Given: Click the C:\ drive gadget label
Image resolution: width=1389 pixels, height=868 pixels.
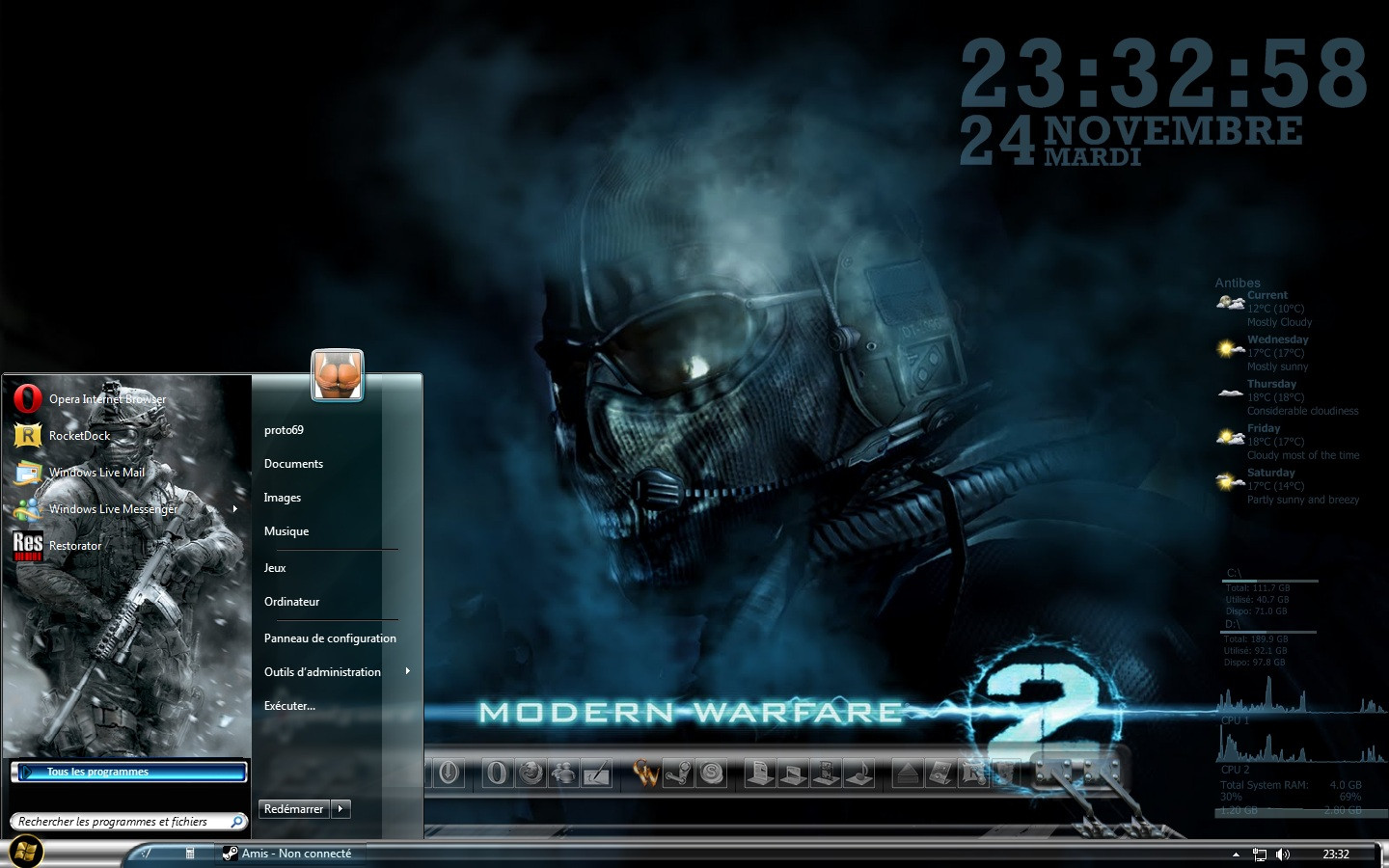Looking at the screenshot, I should click(1234, 573).
